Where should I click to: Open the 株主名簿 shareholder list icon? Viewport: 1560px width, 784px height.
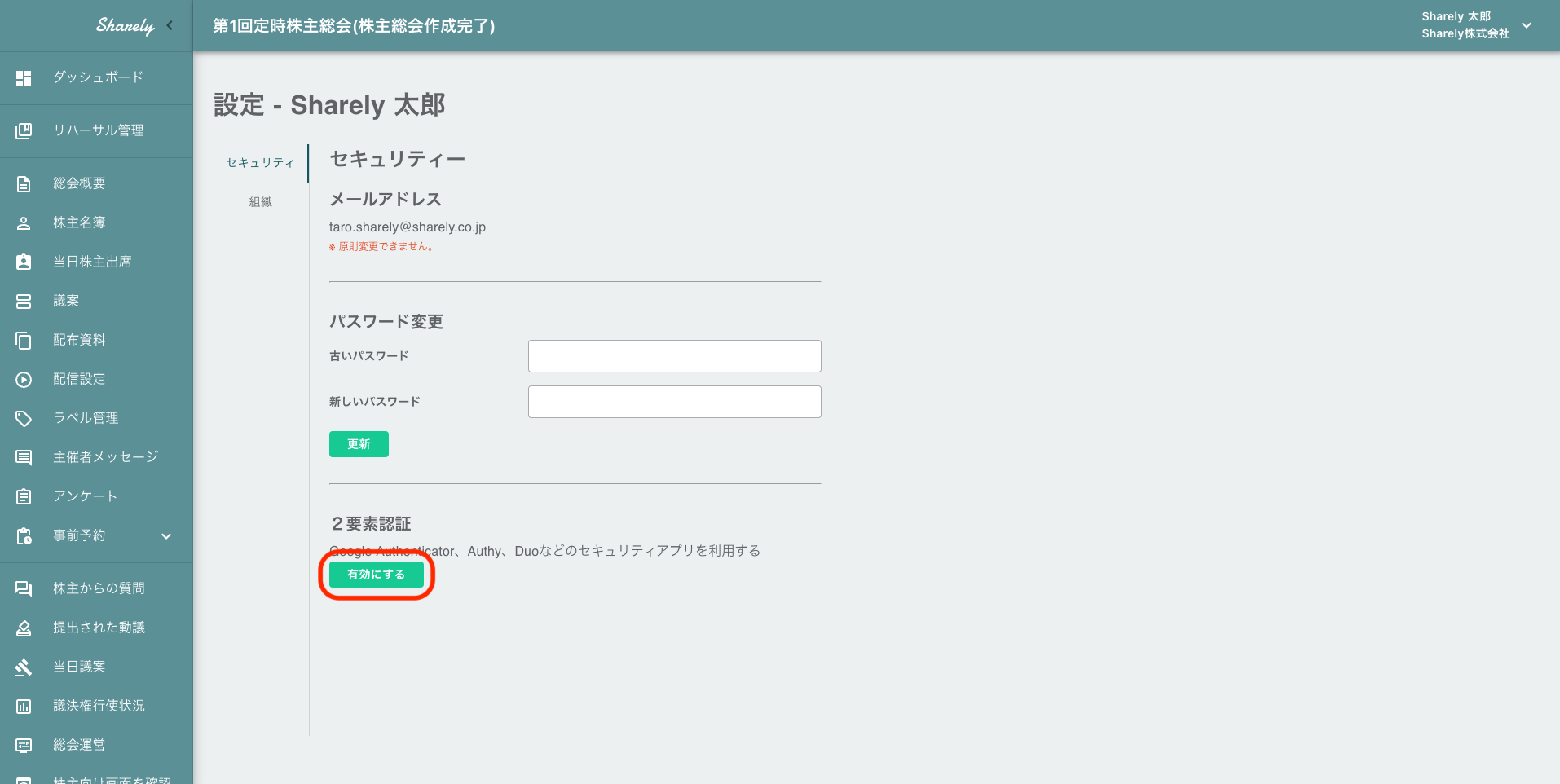click(23, 222)
